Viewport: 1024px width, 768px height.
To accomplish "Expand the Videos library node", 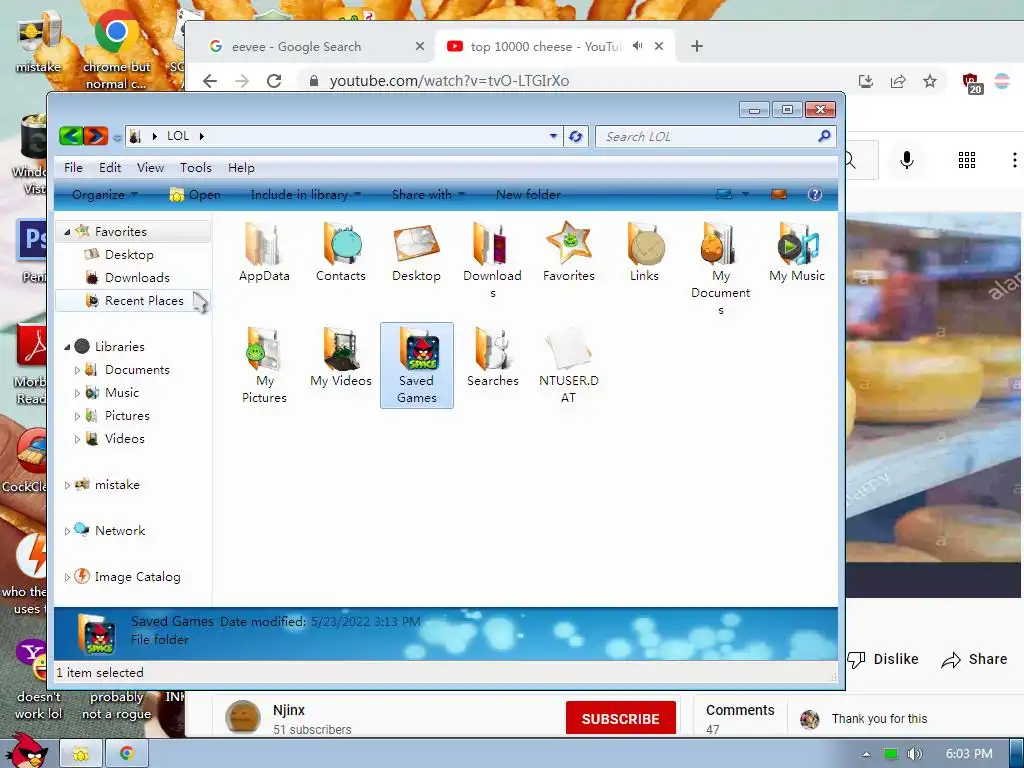I will [x=77, y=439].
